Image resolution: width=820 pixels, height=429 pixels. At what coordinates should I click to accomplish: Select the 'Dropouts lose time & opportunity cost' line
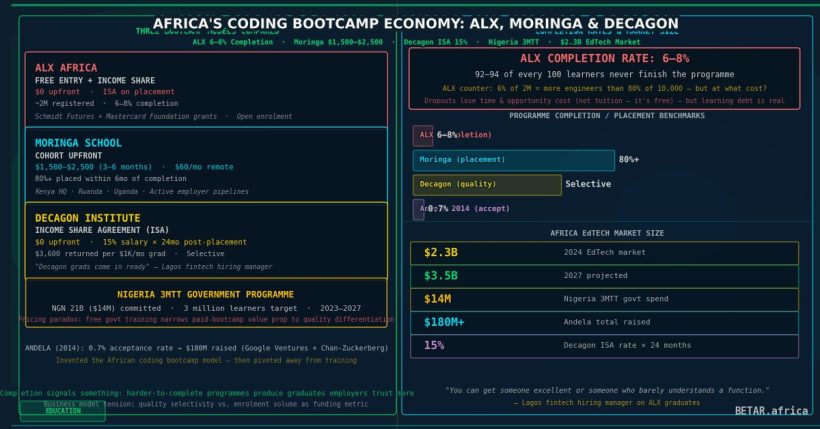pos(605,100)
